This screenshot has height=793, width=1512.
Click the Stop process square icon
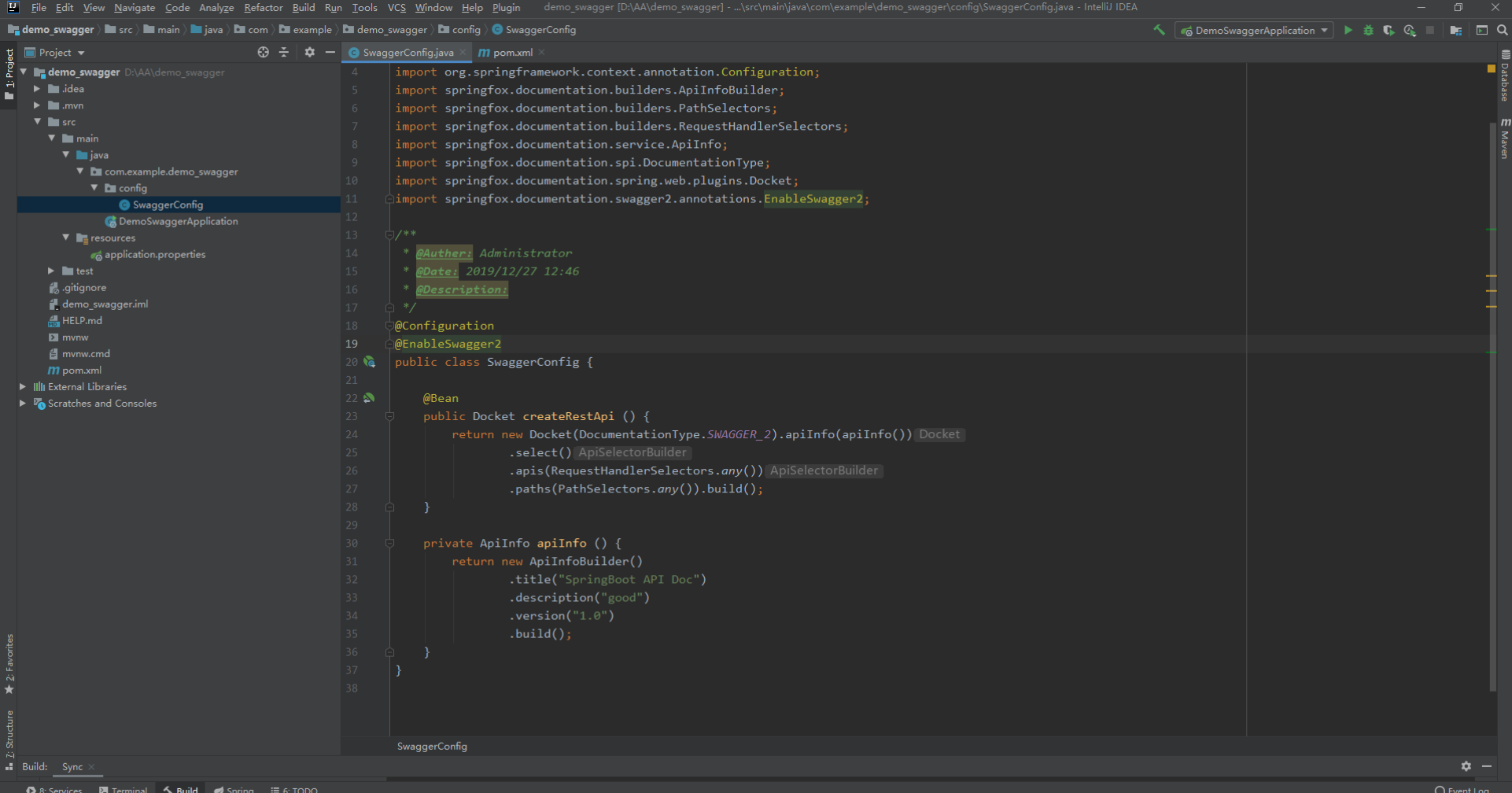pos(1430,30)
